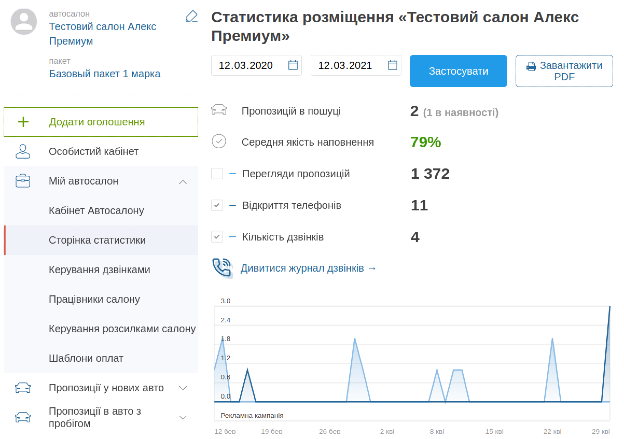Click the profile avatar icon
The image size is (624, 439).
tap(24, 22)
